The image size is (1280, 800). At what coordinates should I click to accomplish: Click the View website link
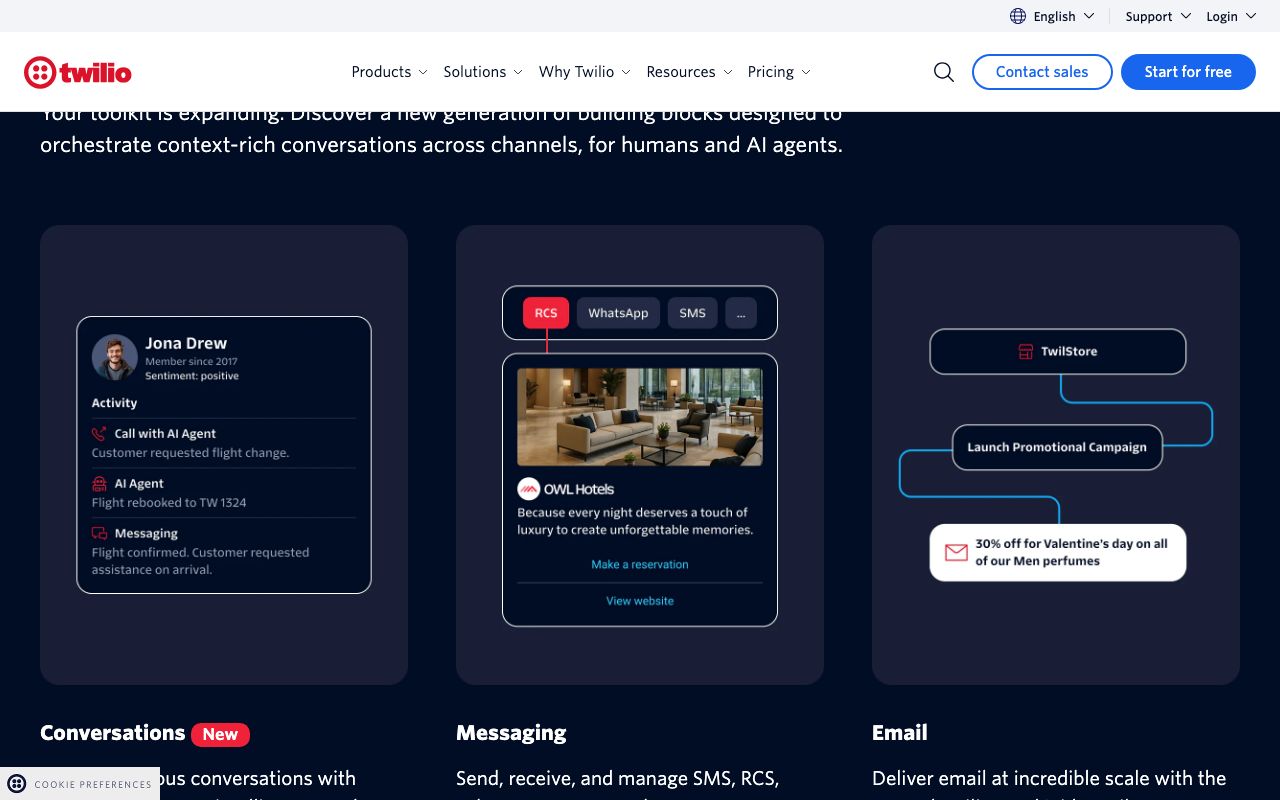click(640, 601)
